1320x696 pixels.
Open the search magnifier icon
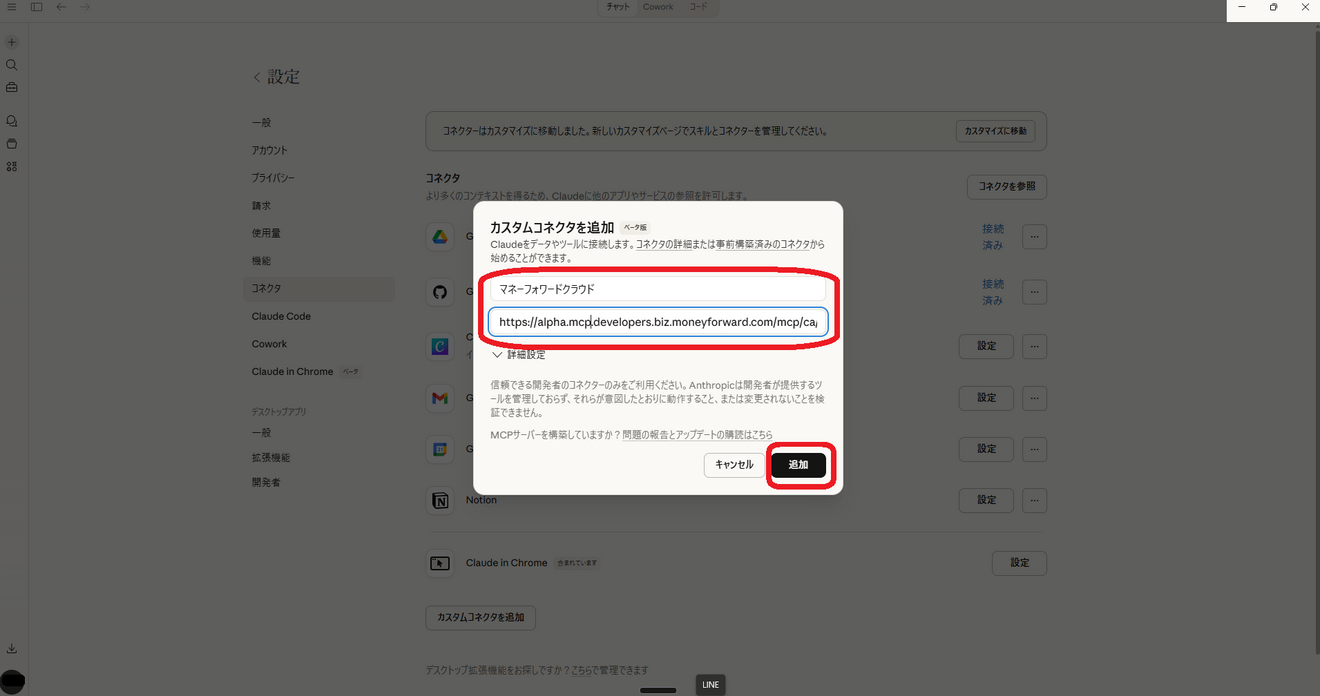[x=12, y=65]
